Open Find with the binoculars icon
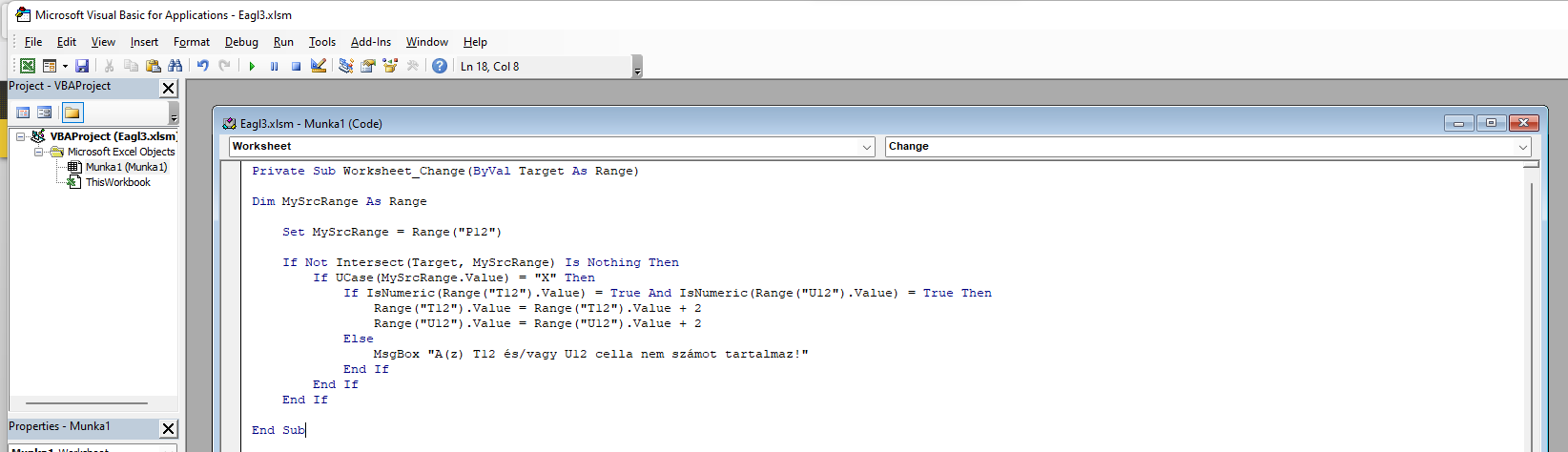Image resolution: width=1568 pixels, height=452 pixels. pos(175,66)
